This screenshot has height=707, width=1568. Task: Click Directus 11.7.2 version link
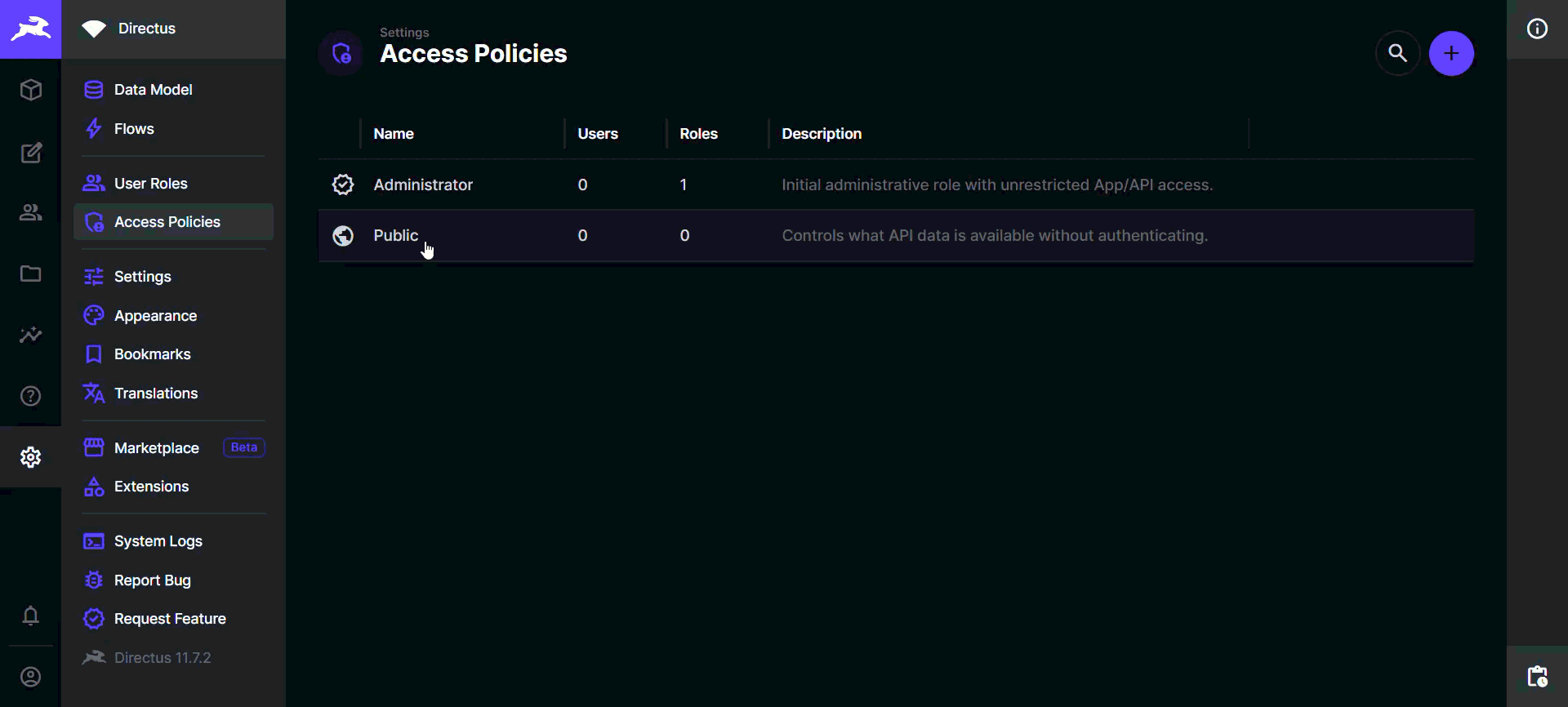(x=173, y=658)
